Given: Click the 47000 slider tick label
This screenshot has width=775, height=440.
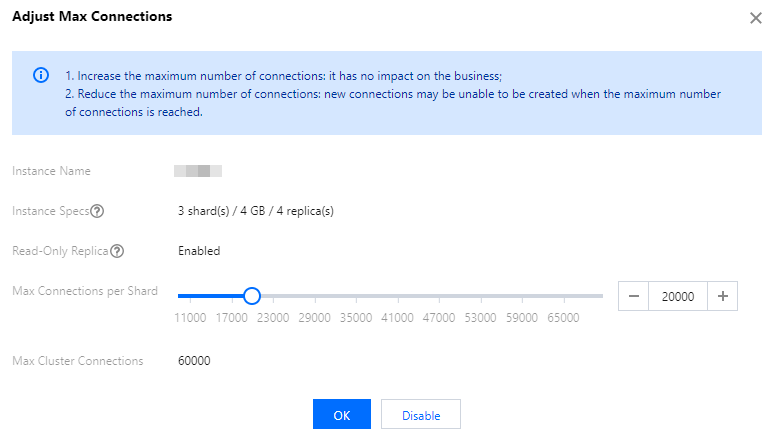Looking at the screenshot, I should coord(438,318).
